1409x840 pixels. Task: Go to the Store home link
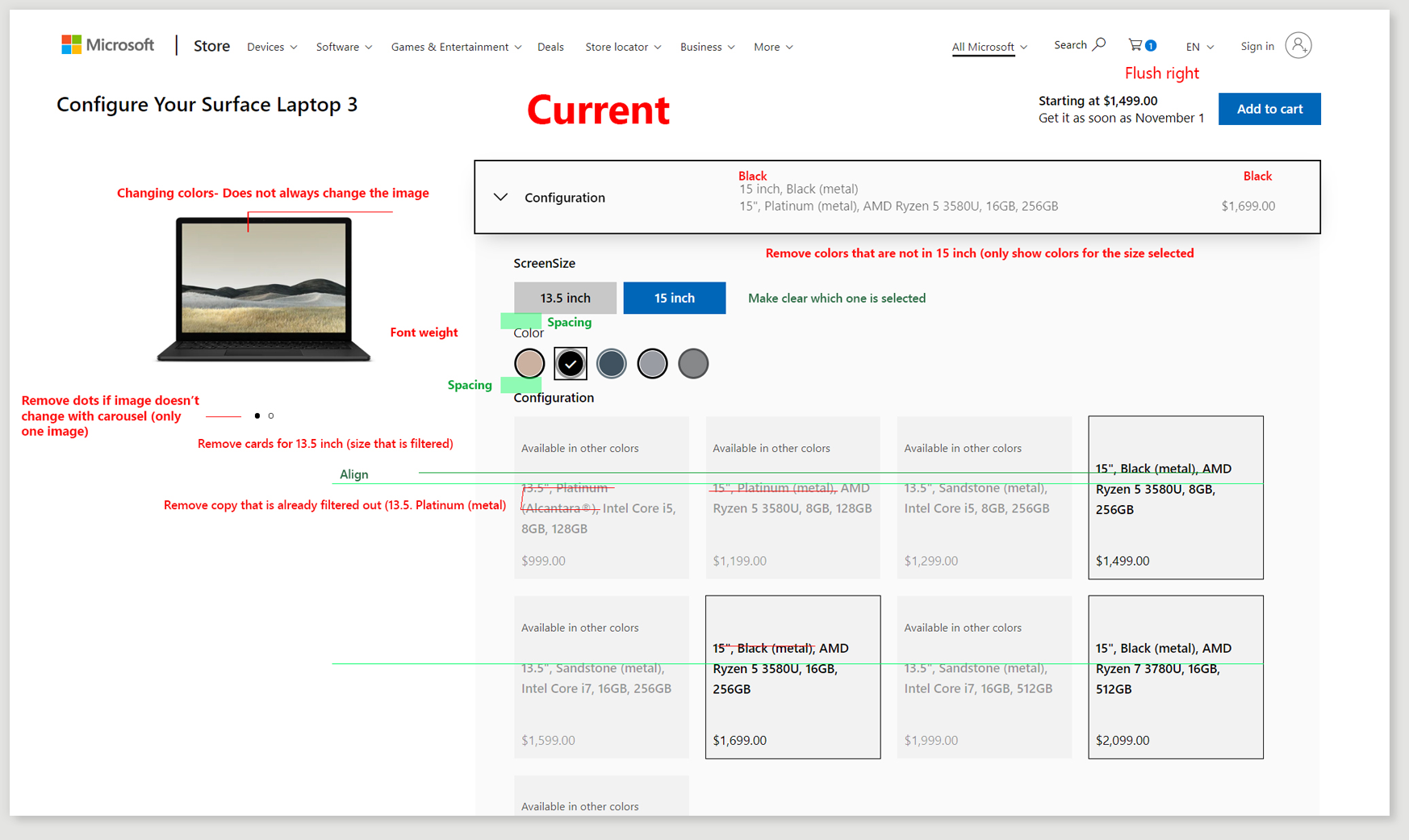pyautogui.click(x=211, y=46)
